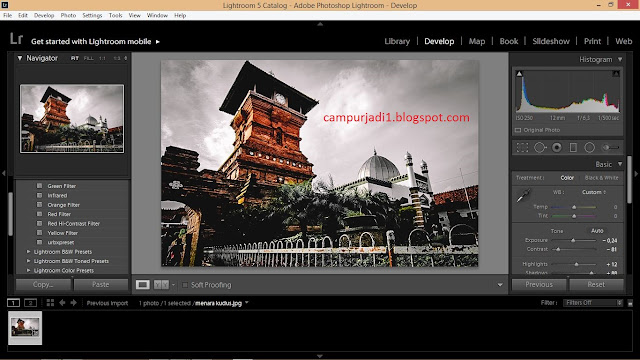
Task: Hide right panel with edge arrow
Action: 636,173
